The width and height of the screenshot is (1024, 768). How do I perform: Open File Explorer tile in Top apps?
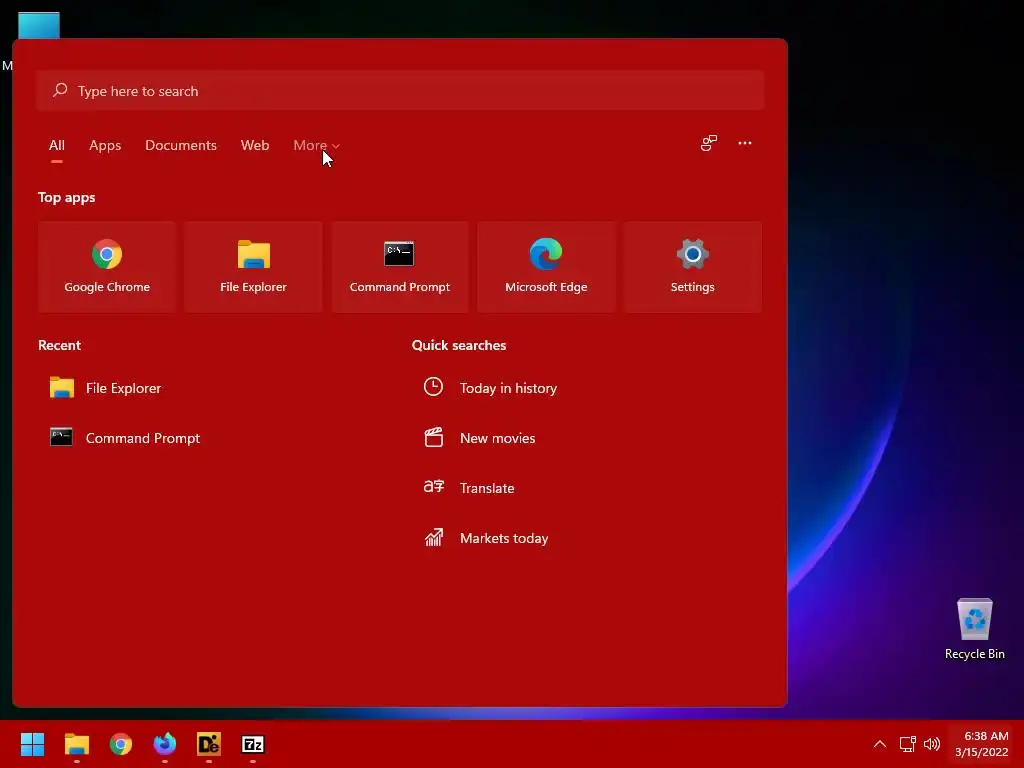click(x=253, y=266)
